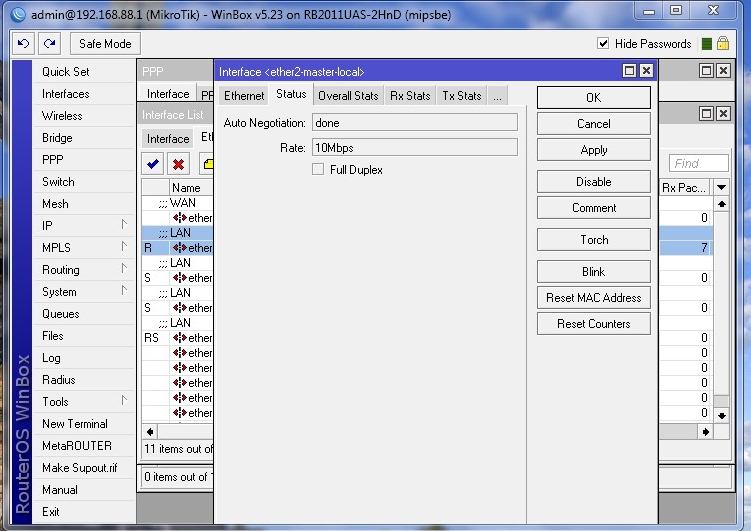
Task: Click the yellow comment note icon
Action: coord(207,164)
